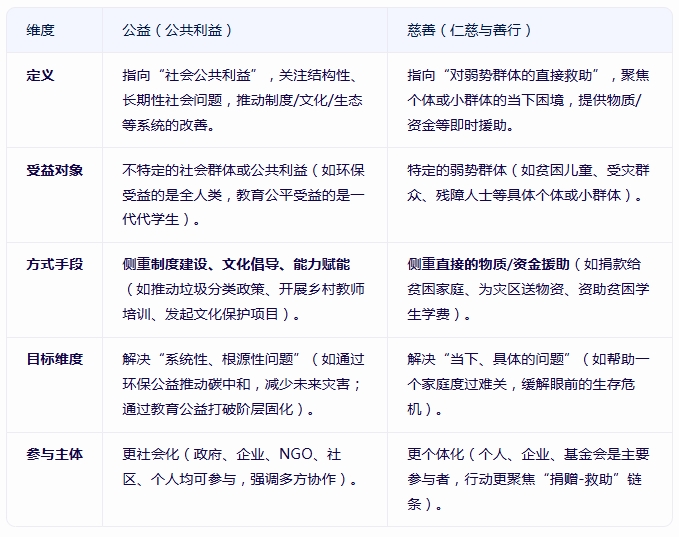Select the cell starting with 不特定的社会群体

pos(243,195)
